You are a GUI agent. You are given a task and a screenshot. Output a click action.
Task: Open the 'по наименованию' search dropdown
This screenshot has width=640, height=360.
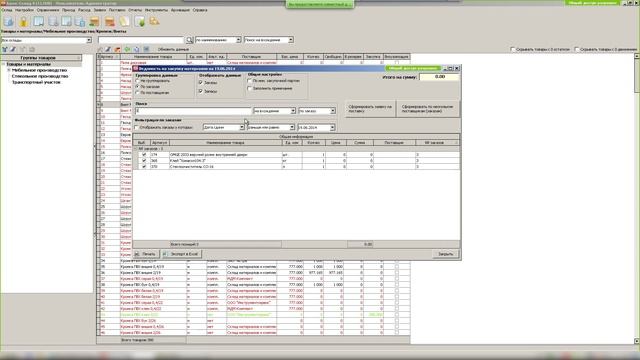(x=238, y=40)
